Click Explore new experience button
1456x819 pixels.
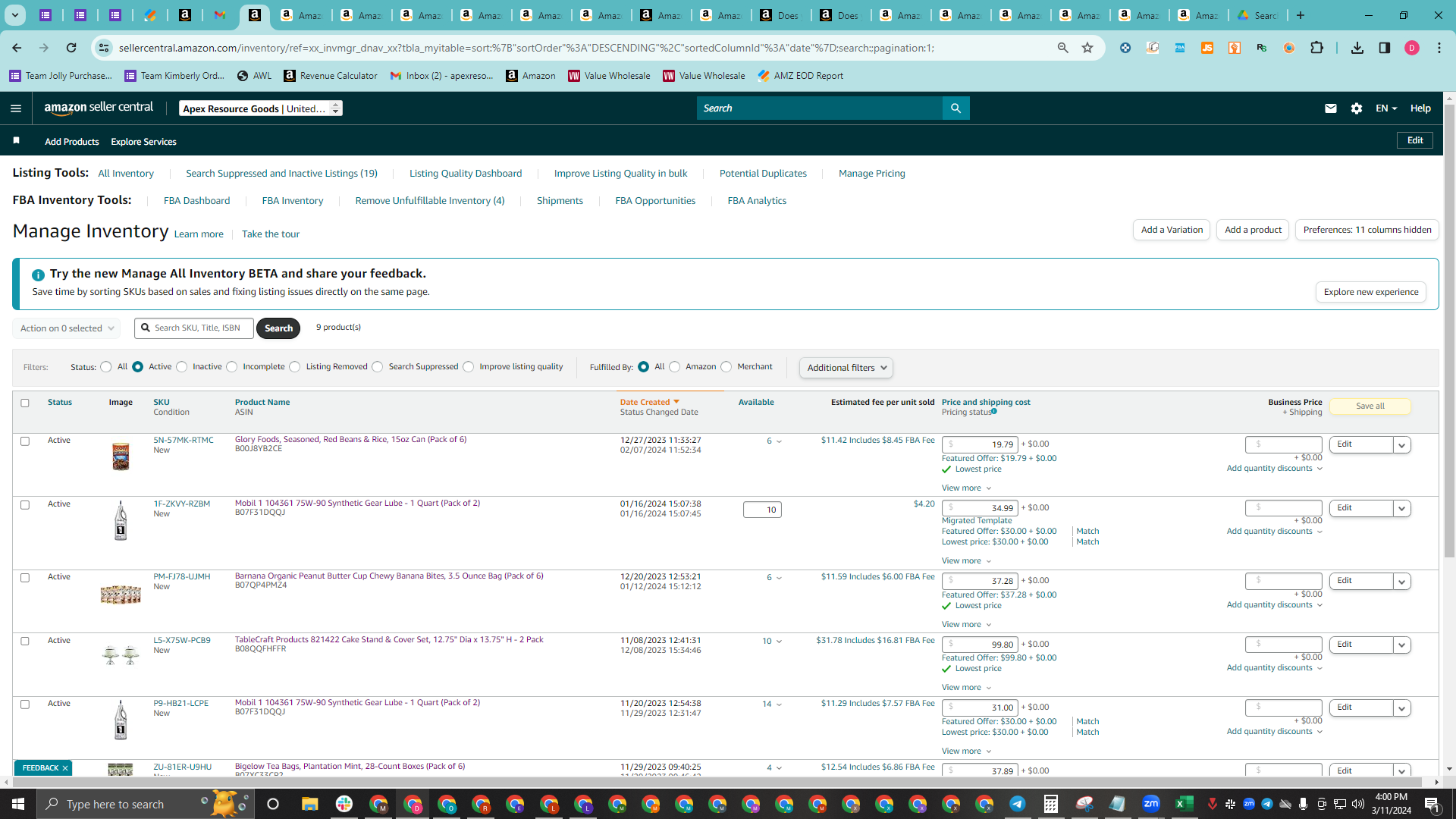tap(1371, 292)
